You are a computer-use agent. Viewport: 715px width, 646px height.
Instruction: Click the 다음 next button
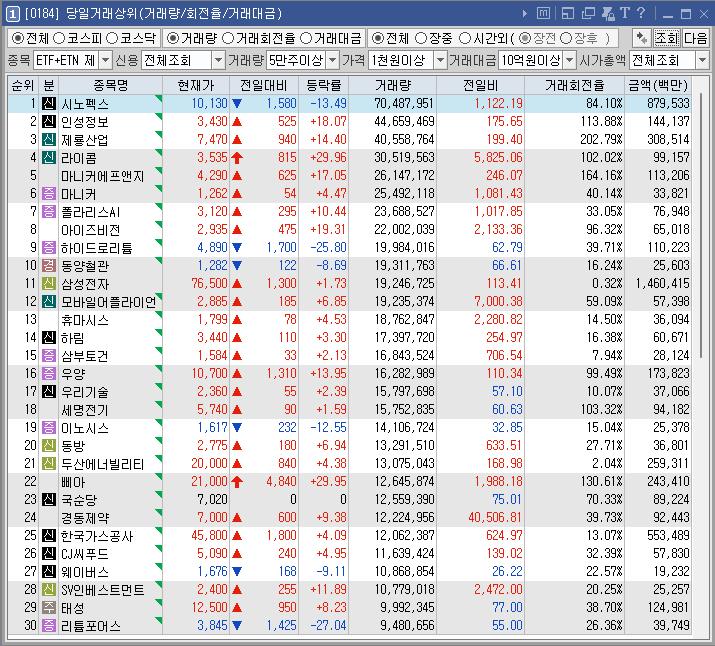pos(695,38)
